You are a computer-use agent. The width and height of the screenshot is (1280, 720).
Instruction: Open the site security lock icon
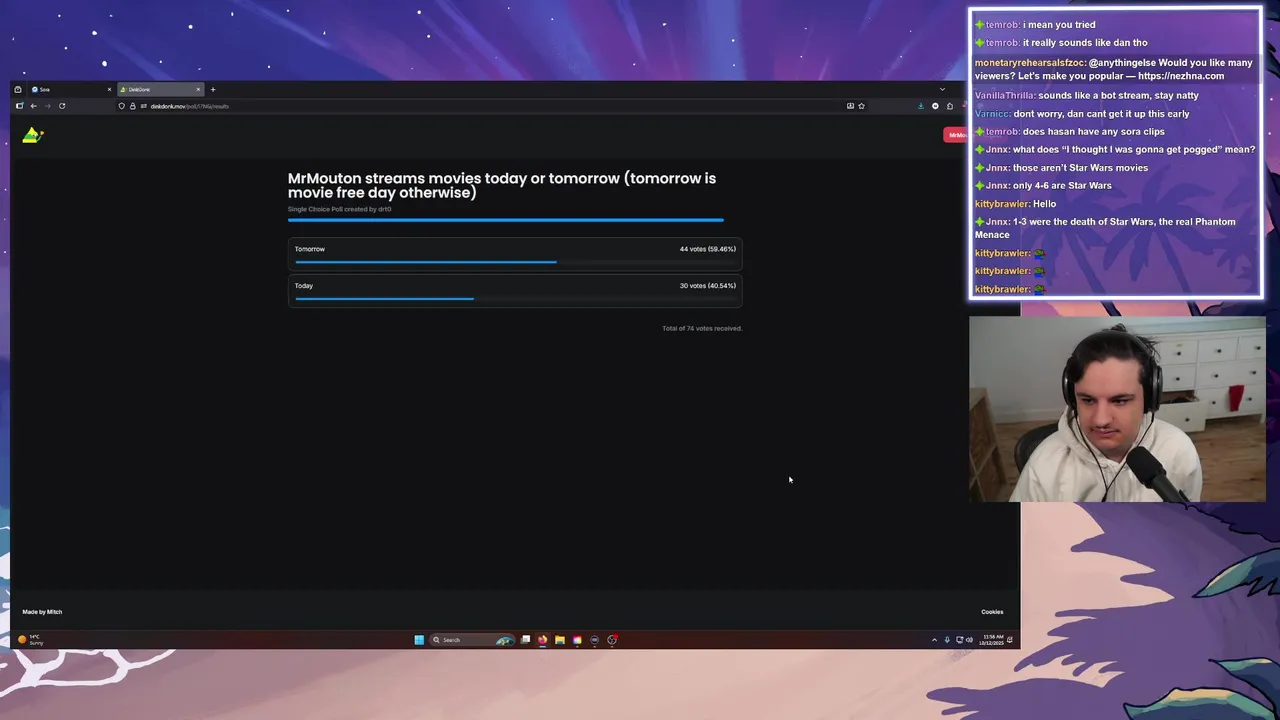coord(132,106)
